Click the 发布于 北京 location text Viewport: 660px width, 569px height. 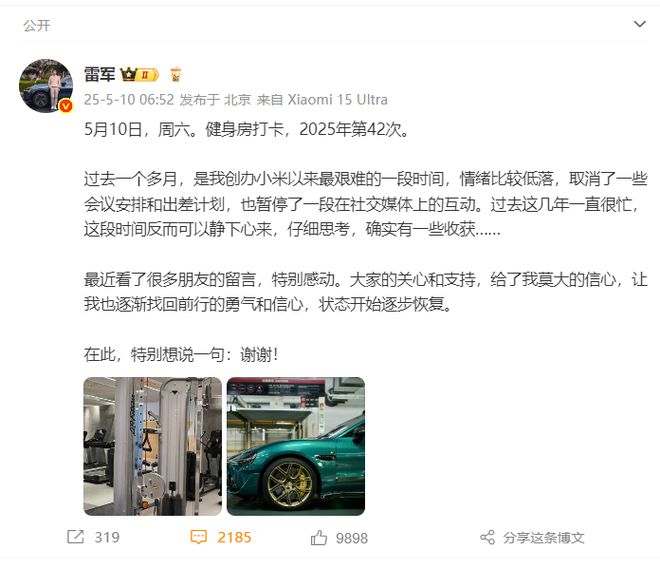[x=215, y=100]
